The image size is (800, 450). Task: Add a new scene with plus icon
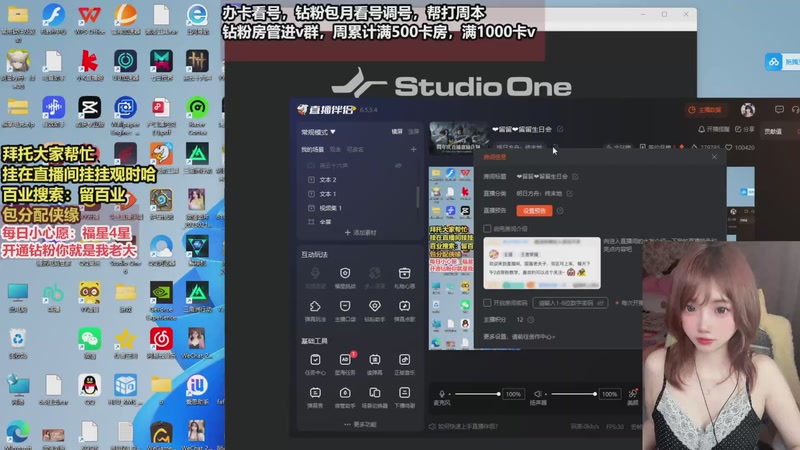[413, 149]
